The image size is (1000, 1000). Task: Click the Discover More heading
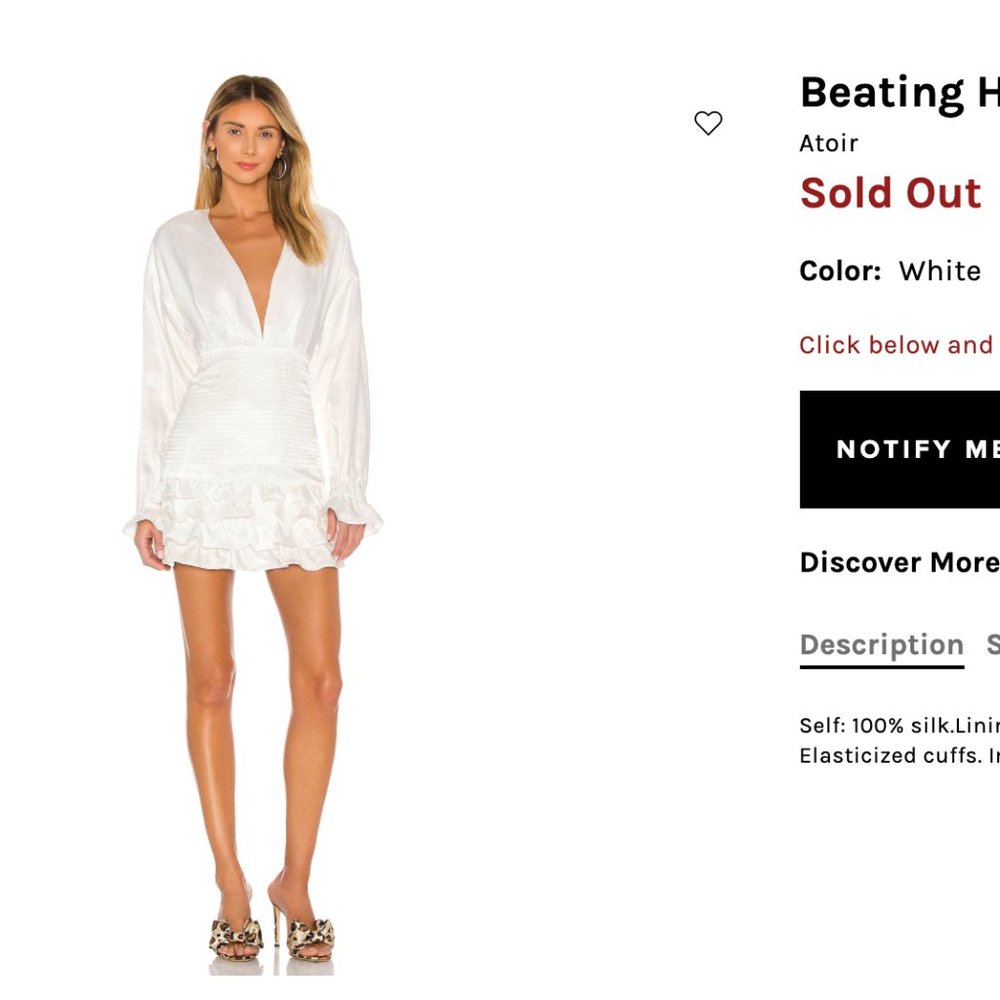click(x=898, y=562)
